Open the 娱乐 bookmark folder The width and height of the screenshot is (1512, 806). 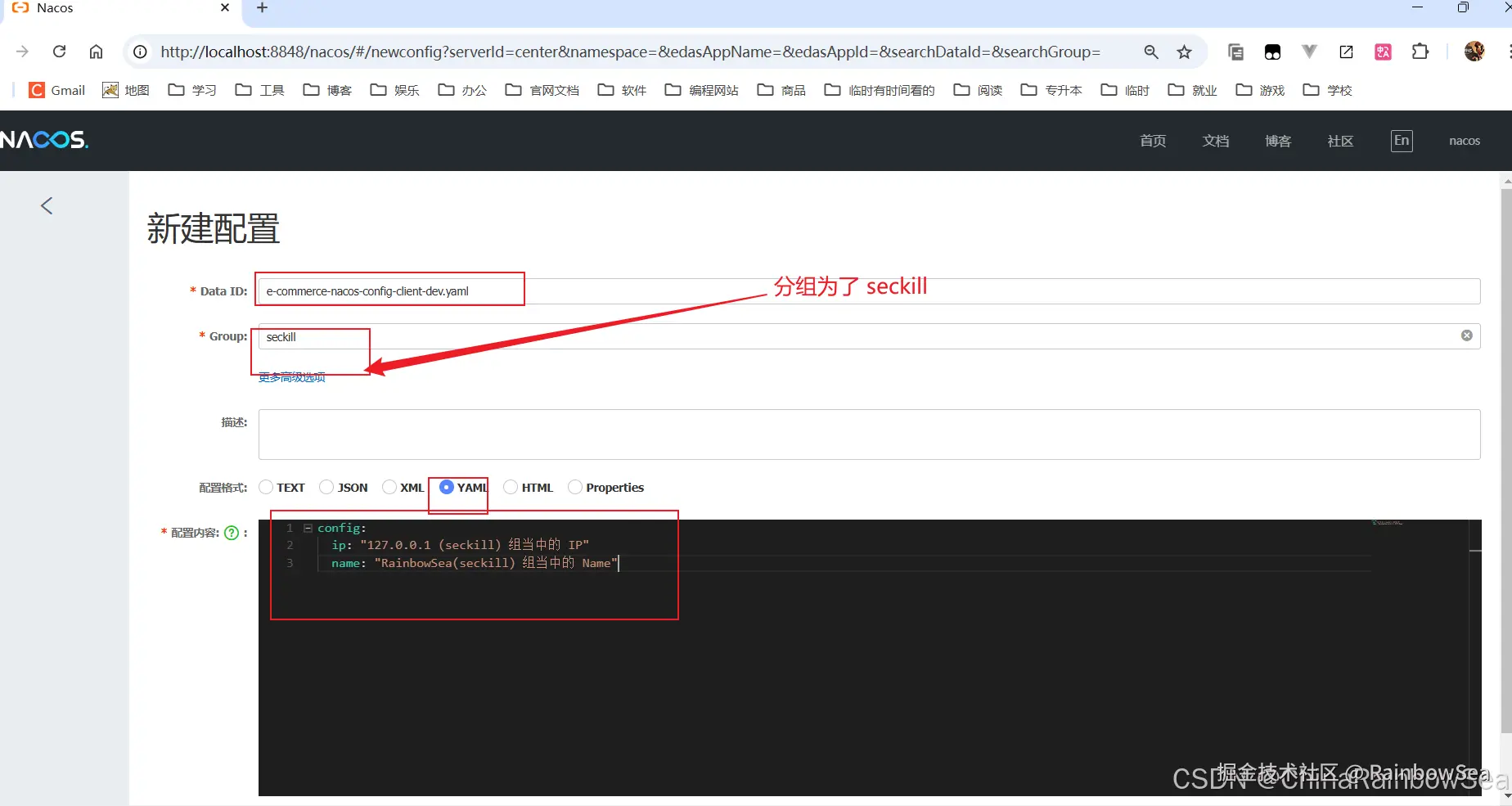click(394, 90)
